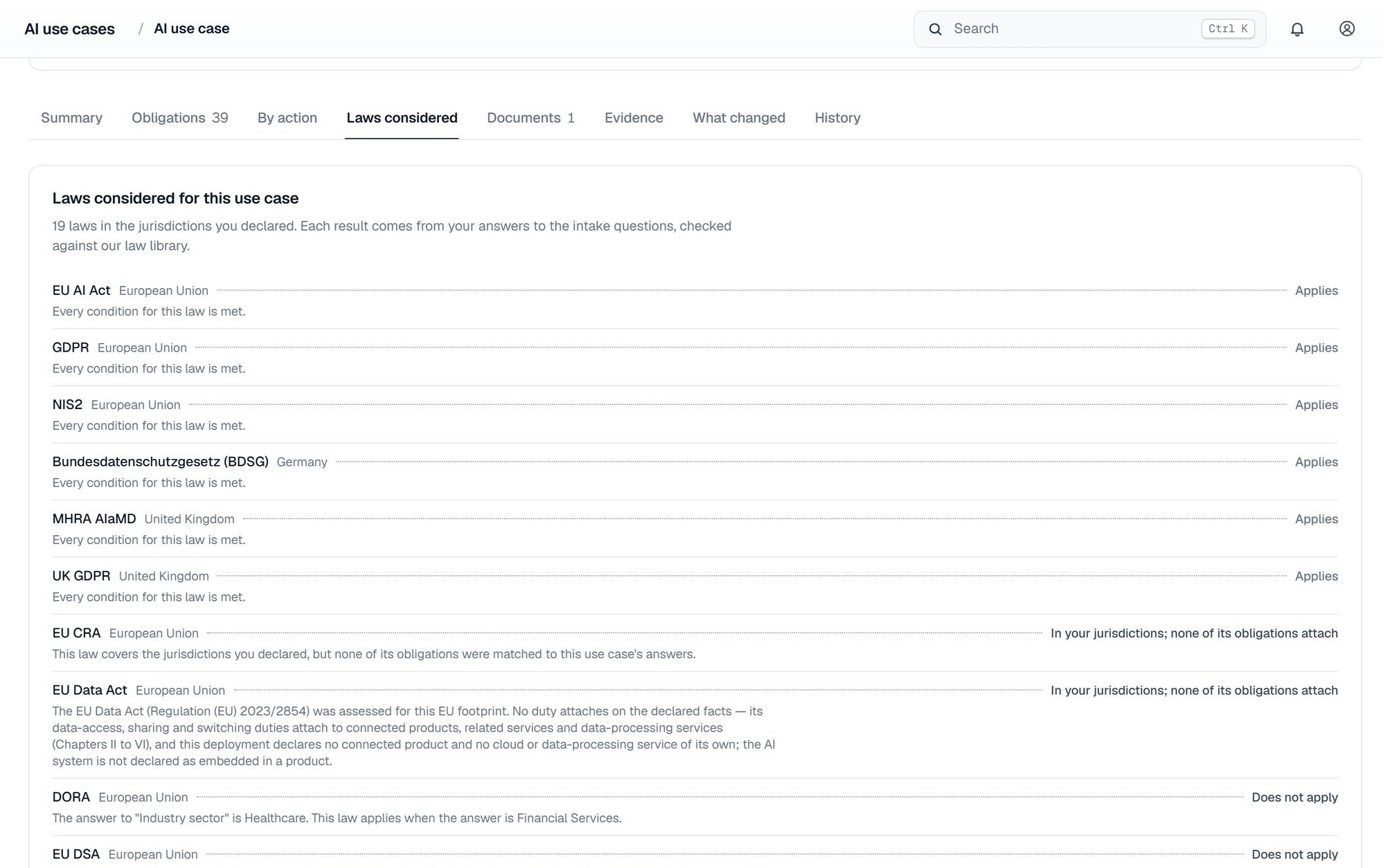The width and height of the screenshot is (1383, 868).
Task: Click EU CRA's none-attach status text
Action: pyautogui.click(x=1194, y=633)
